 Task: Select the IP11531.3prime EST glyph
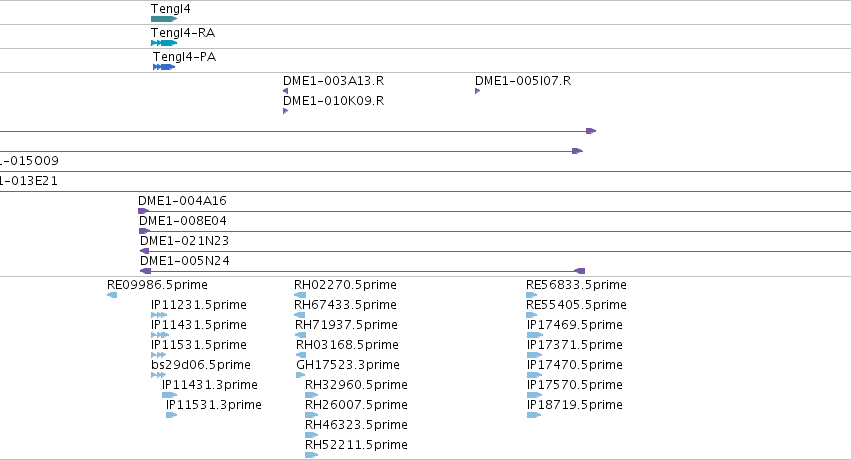[172, 415]
